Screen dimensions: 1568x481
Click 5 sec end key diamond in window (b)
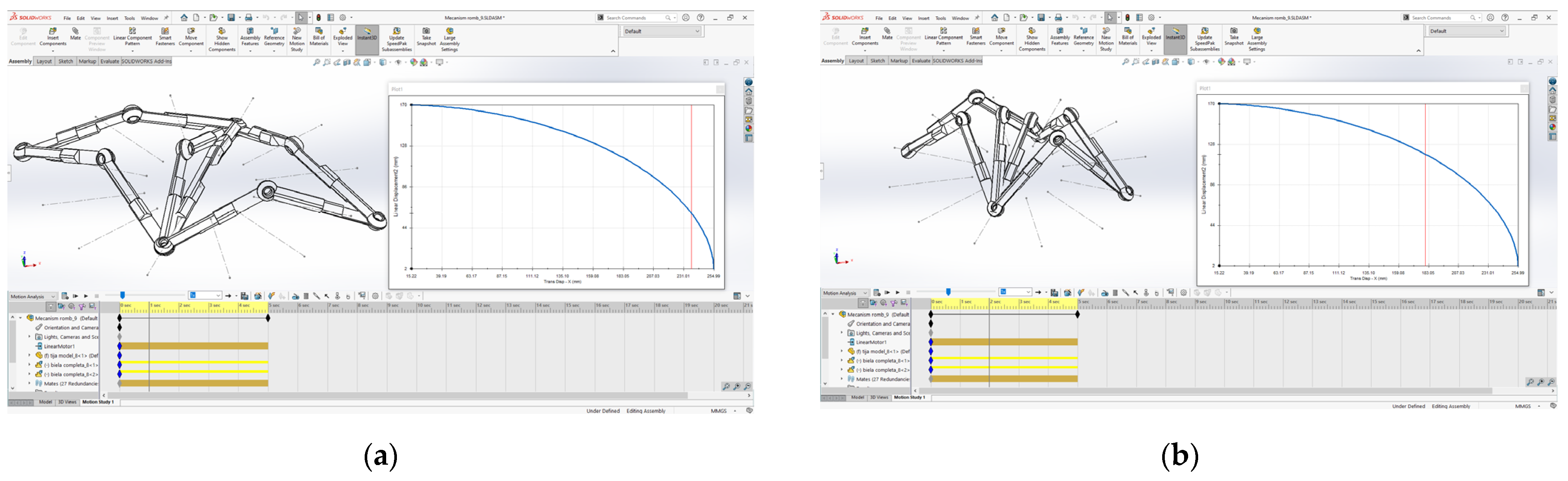(x=1077, y=315)
